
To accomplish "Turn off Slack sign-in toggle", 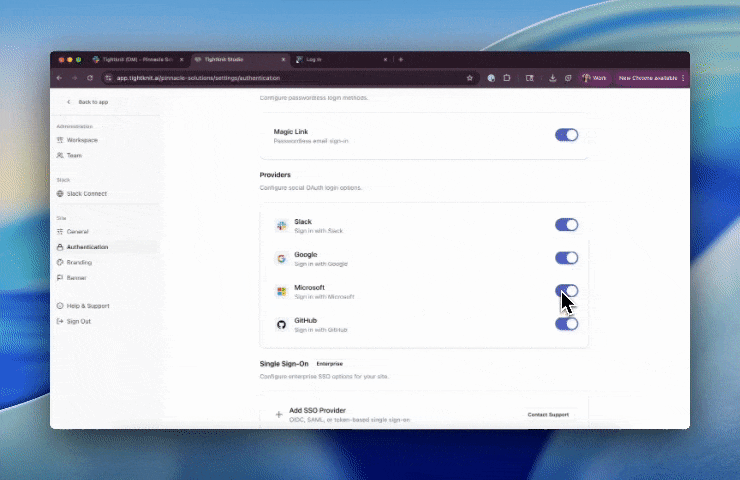I will tap(566, 225).
